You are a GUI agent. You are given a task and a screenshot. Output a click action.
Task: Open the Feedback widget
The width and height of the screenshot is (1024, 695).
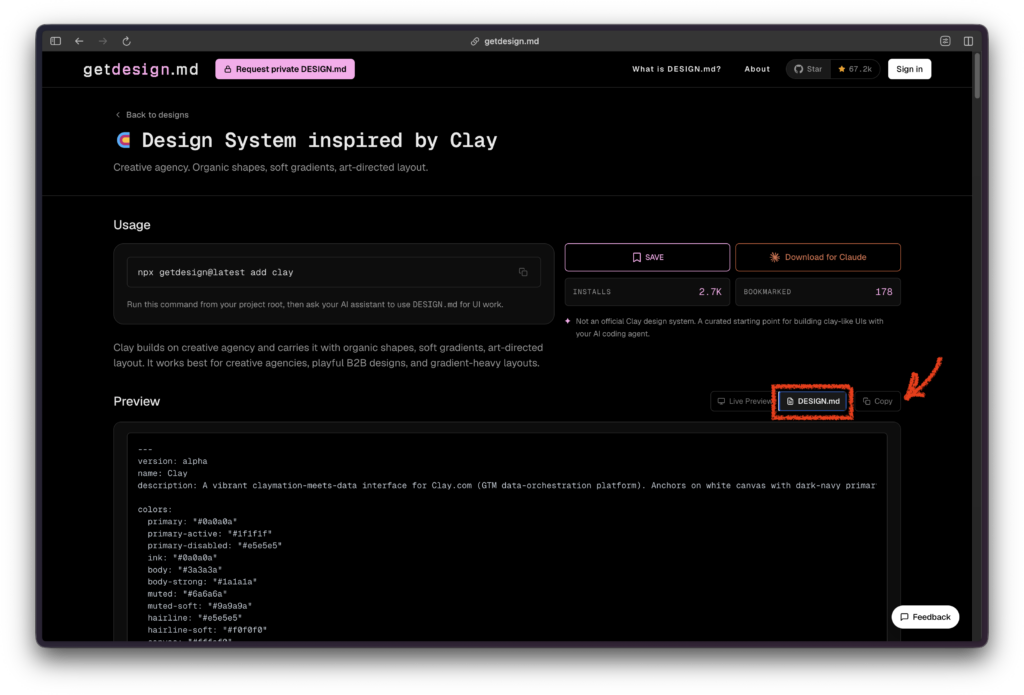[925, 617]
